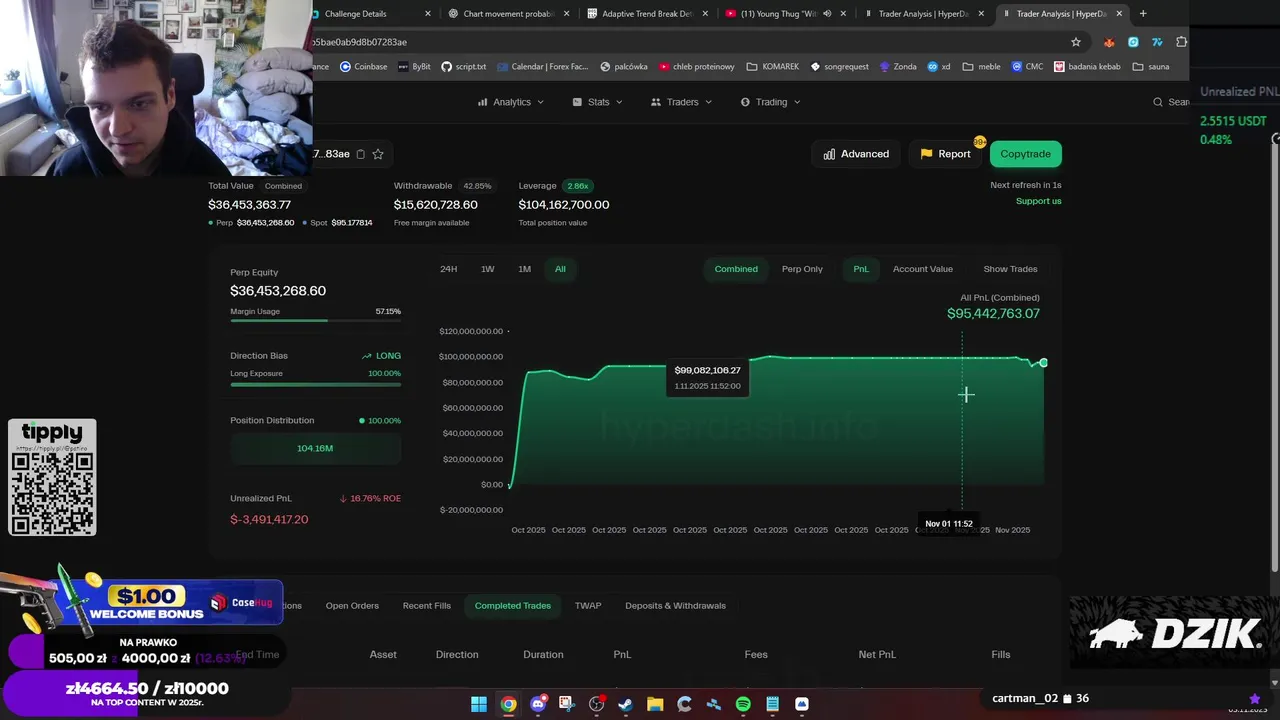Bookmark this page with the star icon
The image size is (1280, 720).
(x=1076, y=42)
